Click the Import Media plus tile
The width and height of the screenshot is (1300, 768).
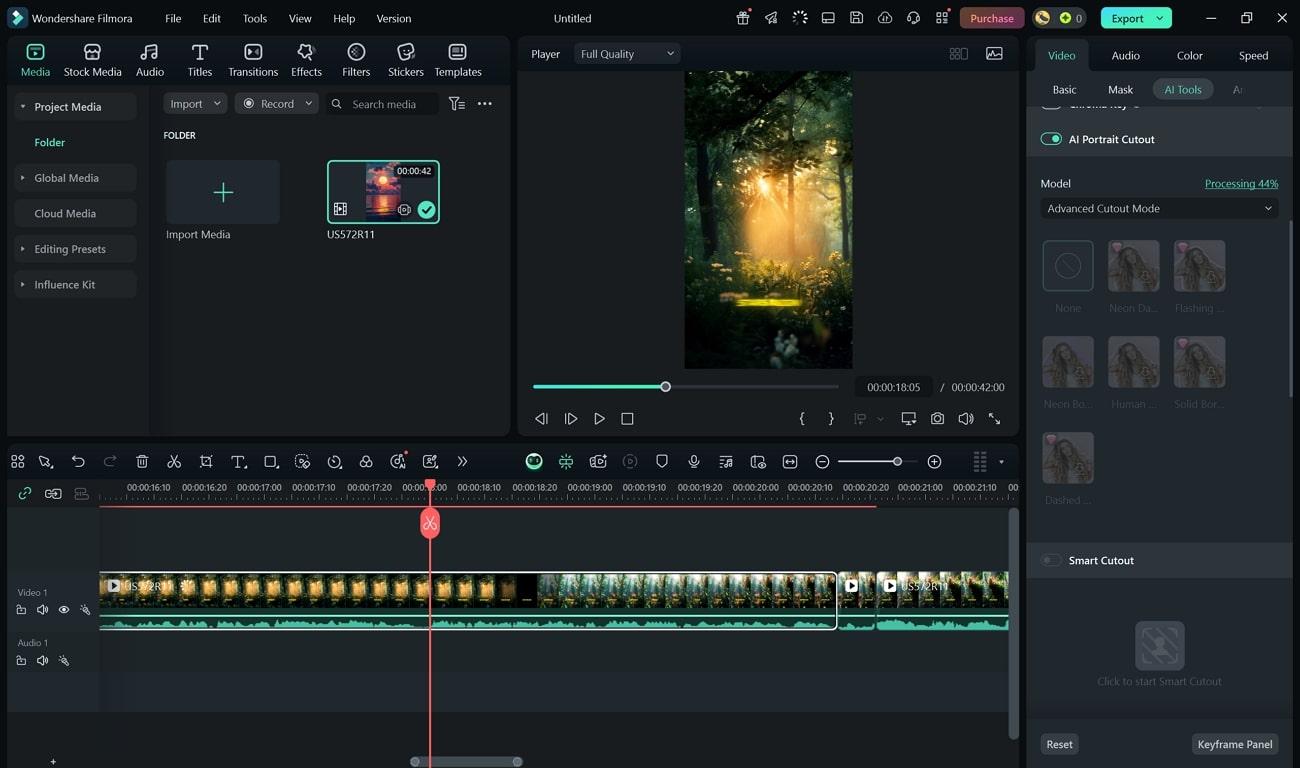(223, 192)
